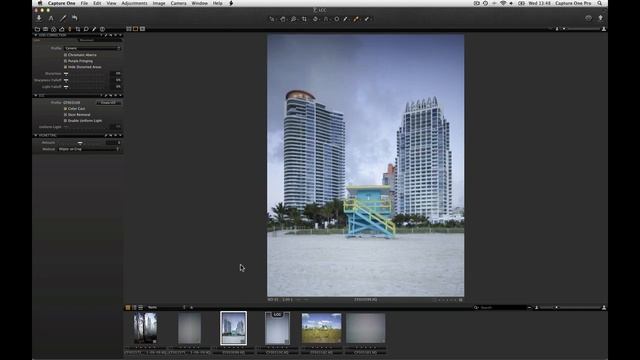Enable Chromatic Aberration checkbox
Screen dimensions: 640x360
pyautogui.click(x=65, y=55)
